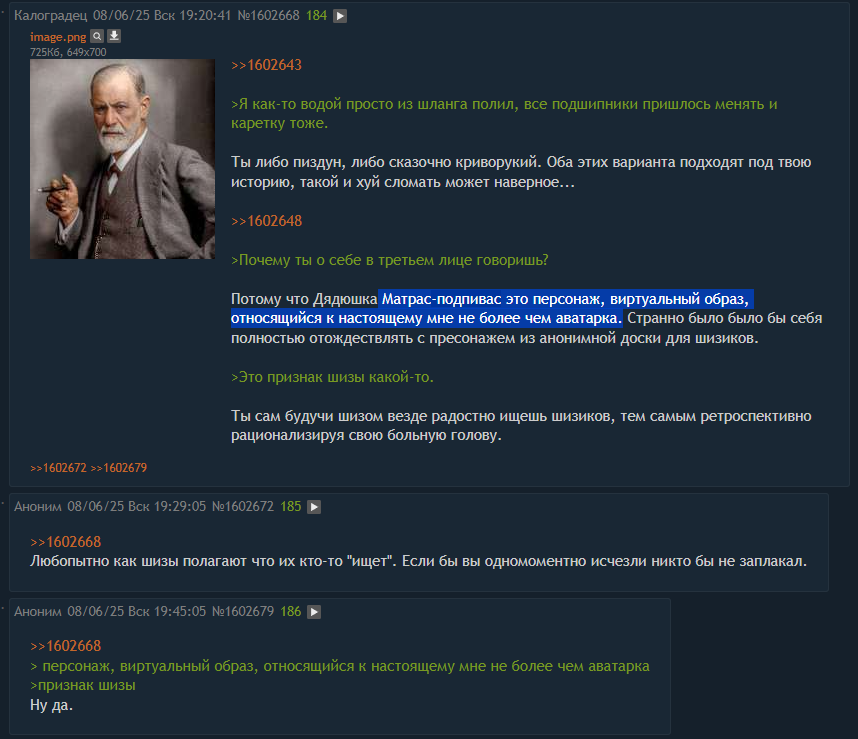Follow the >>1602648 reply link
Image resolution: width=858 pixels, height=739 pixels.
pos(266,221)
